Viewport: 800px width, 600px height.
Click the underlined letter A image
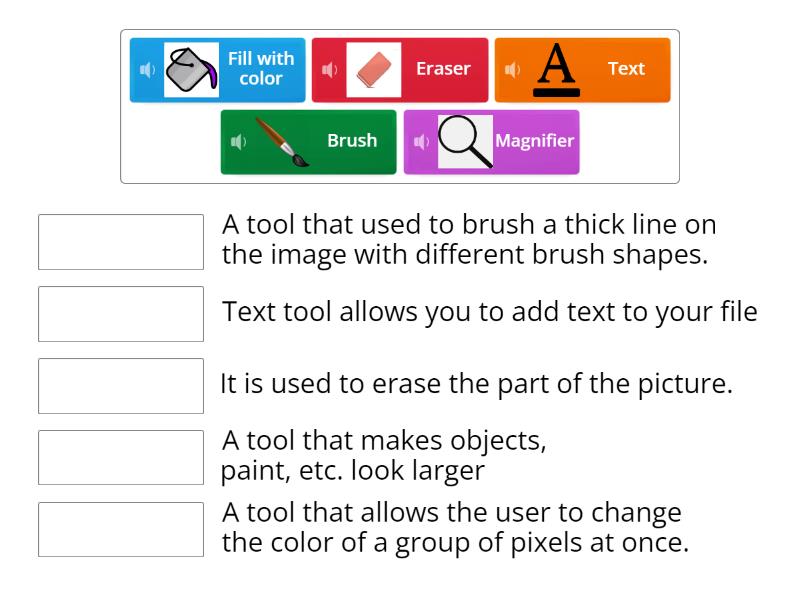tap(556, 70)
